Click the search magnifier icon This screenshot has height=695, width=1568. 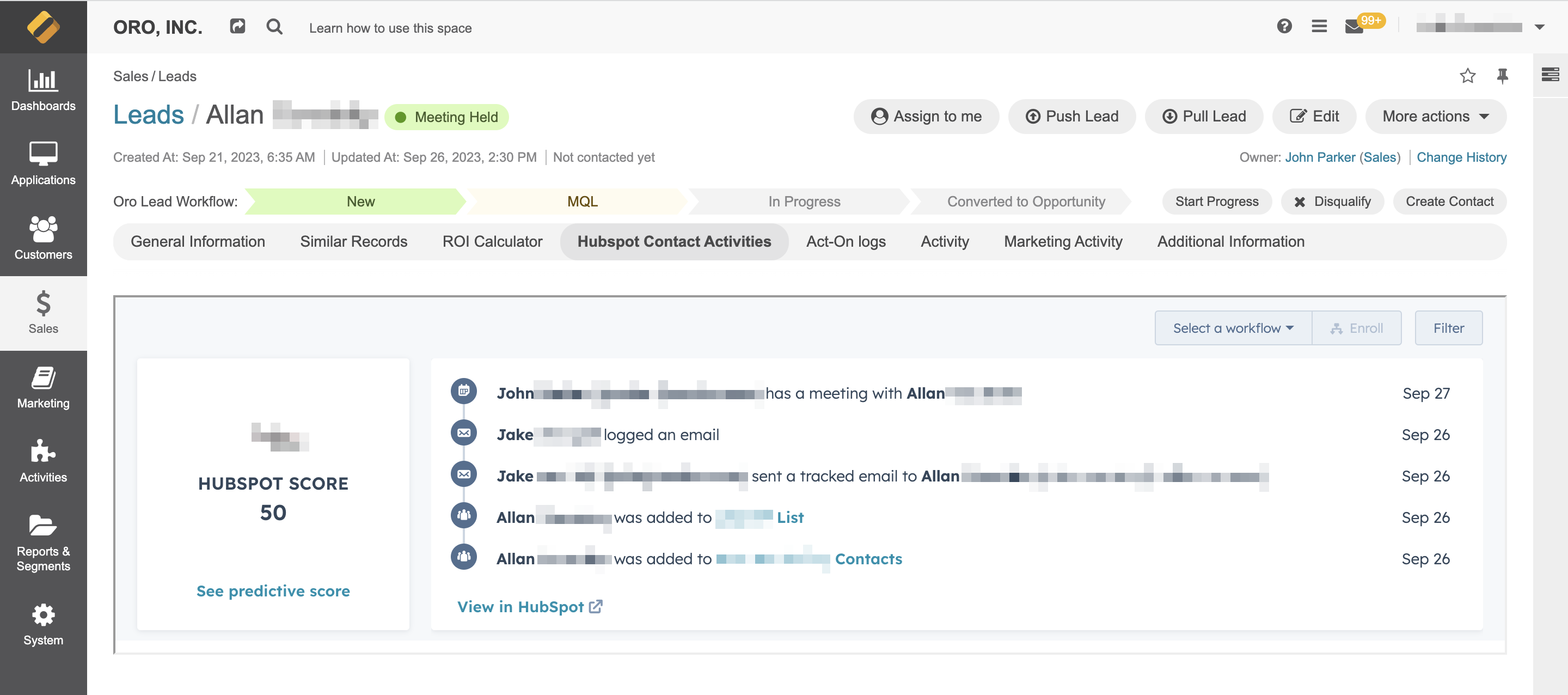tap(274, 27)
